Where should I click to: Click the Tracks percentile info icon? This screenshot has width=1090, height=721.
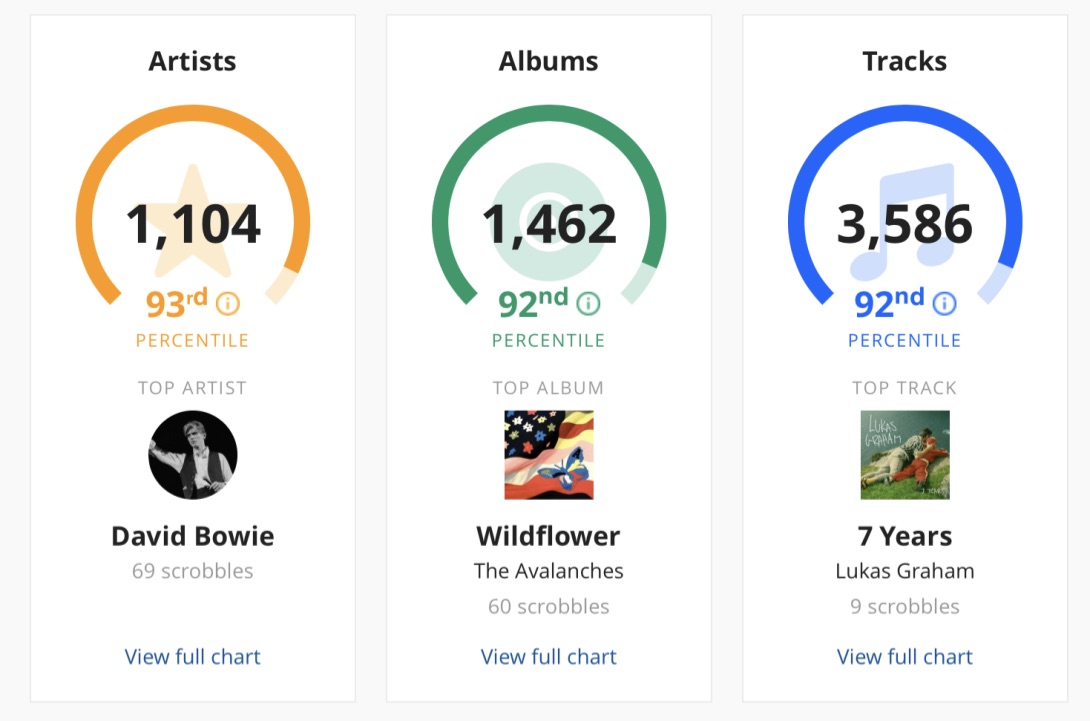point(944,303)
